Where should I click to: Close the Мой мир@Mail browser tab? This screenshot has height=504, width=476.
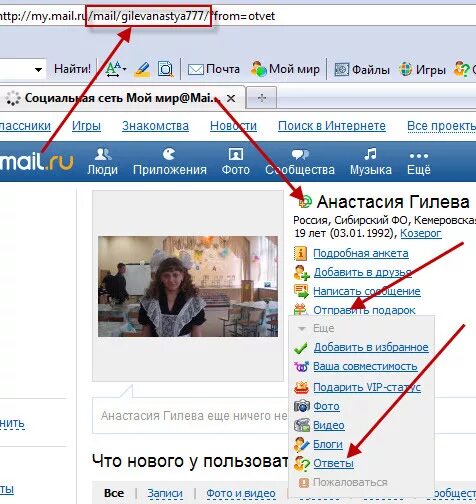pos(231,98)
